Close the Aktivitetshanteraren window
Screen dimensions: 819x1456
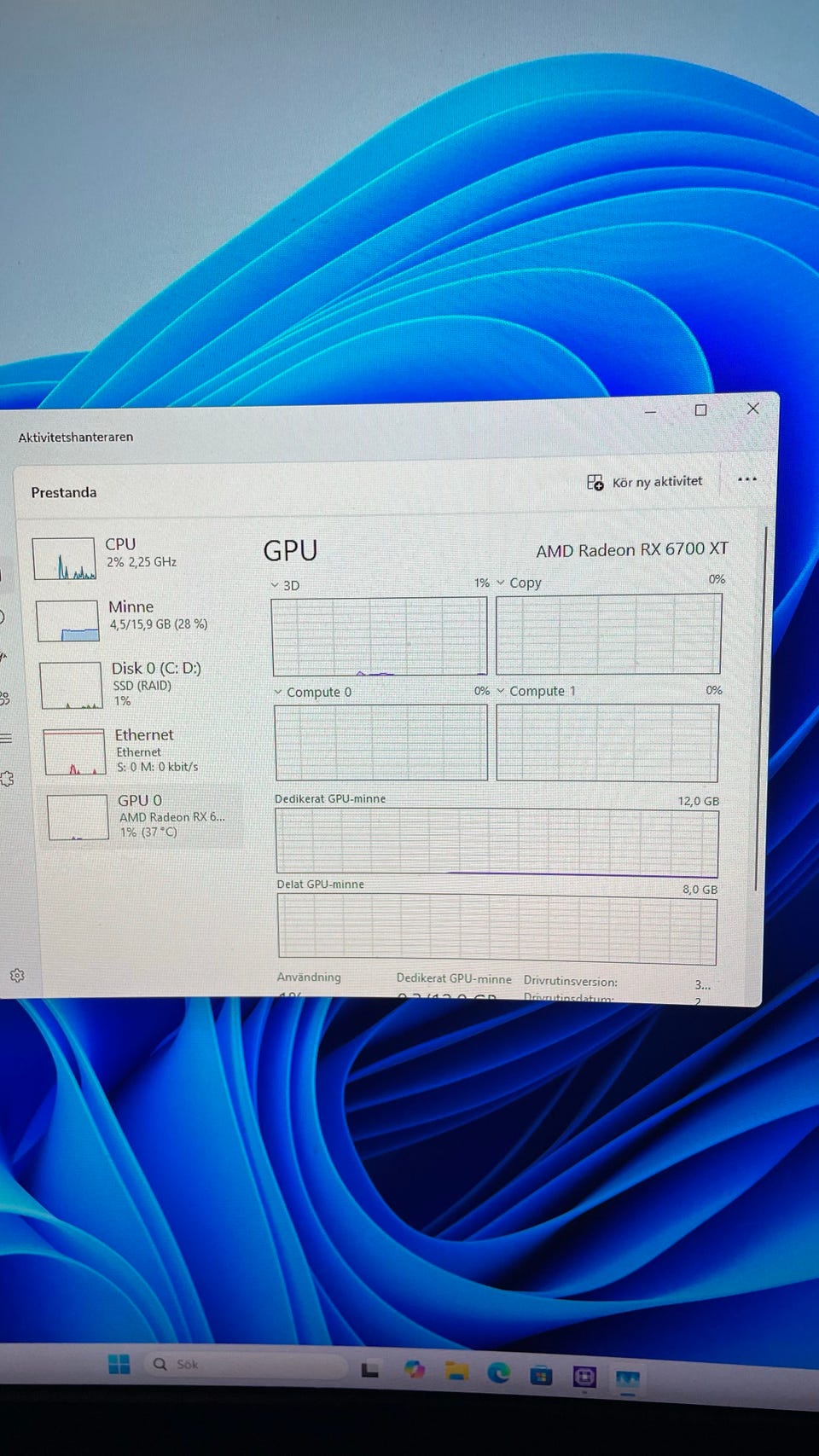(752, 409)
